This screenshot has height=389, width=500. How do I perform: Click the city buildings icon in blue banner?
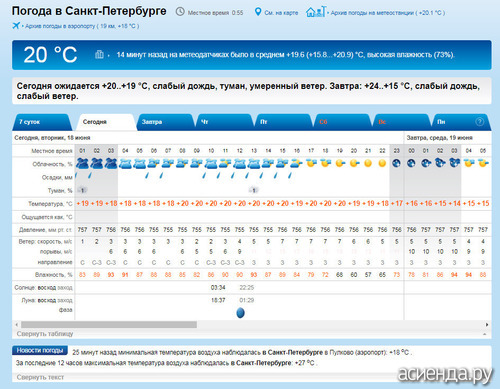click(x=99, y=54)
